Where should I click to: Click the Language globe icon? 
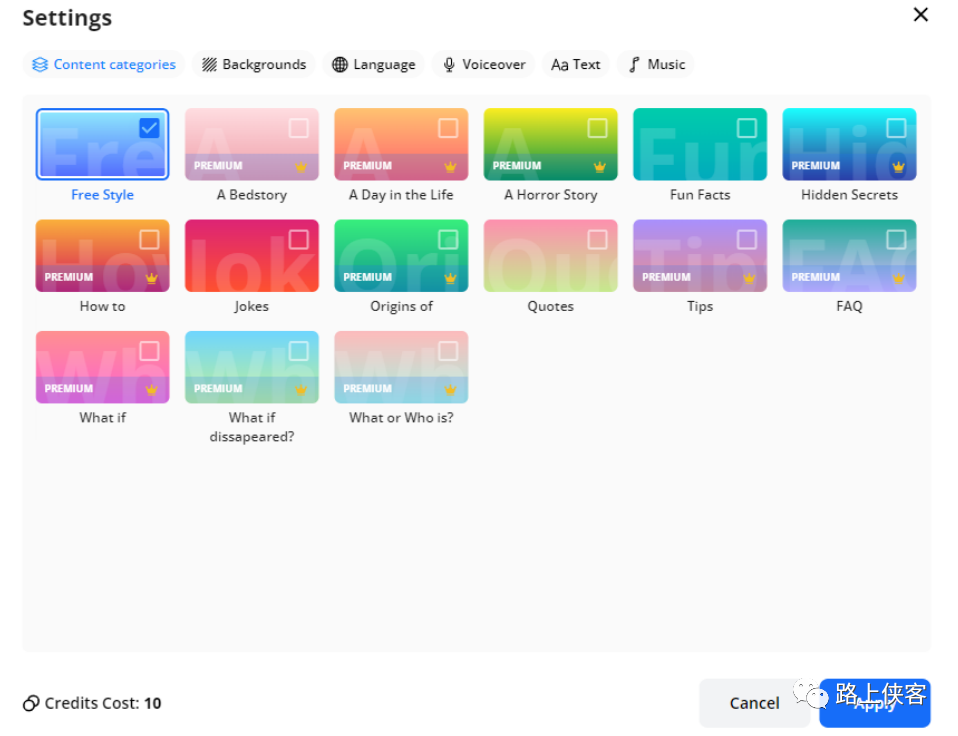(340, 65)
